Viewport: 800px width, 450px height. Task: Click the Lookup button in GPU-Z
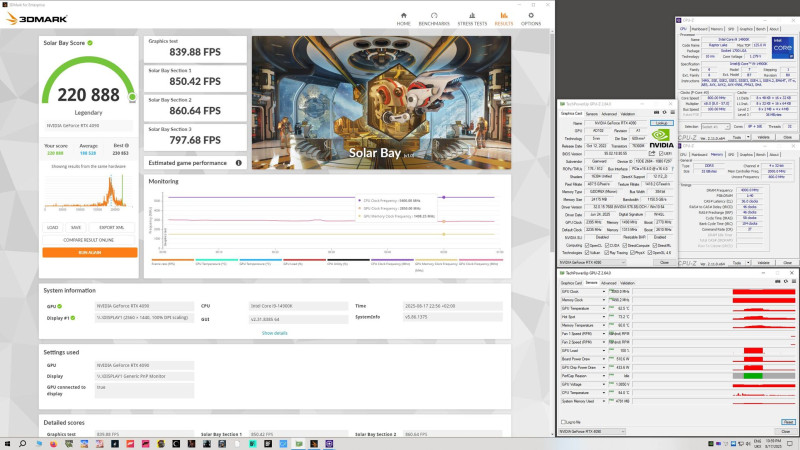[662, 123]
